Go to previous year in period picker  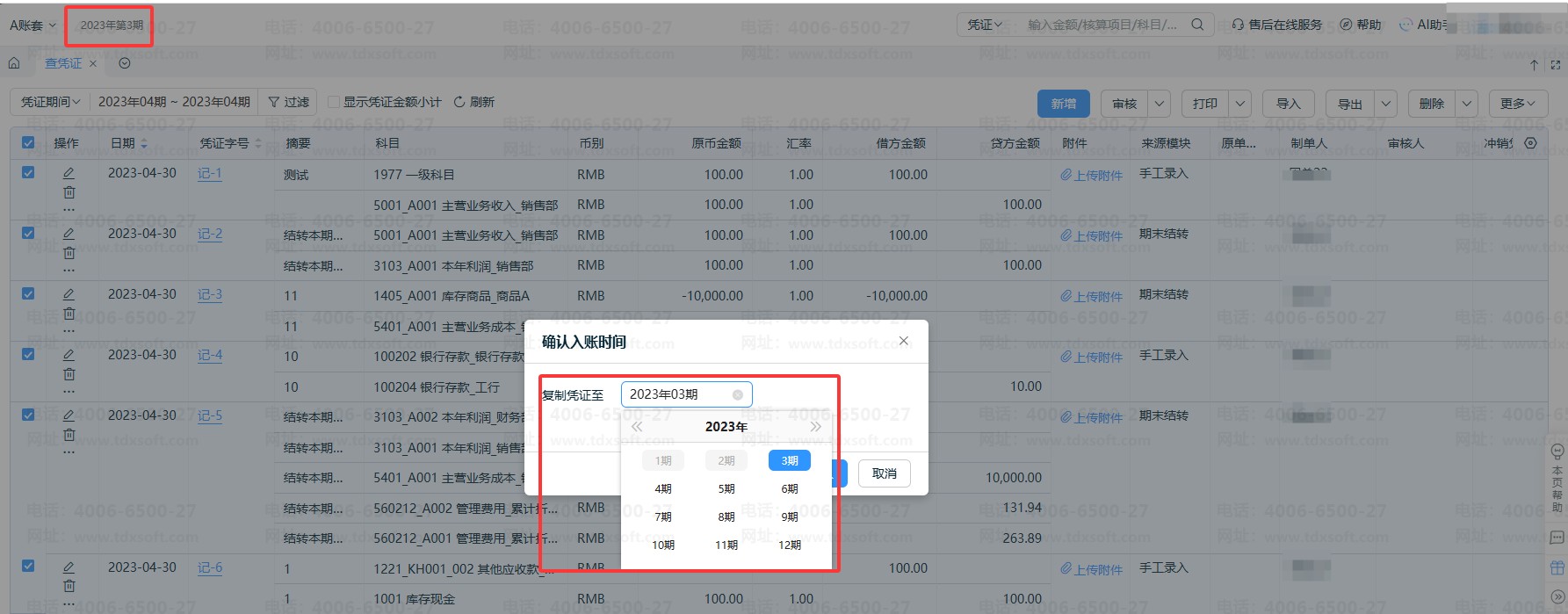(x=637, y=427)
